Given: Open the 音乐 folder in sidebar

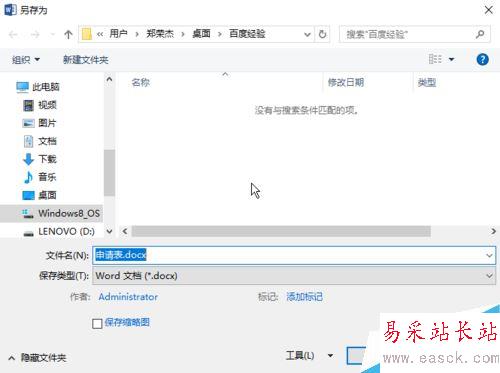Looking at the screenshot, I should (40, 177).
